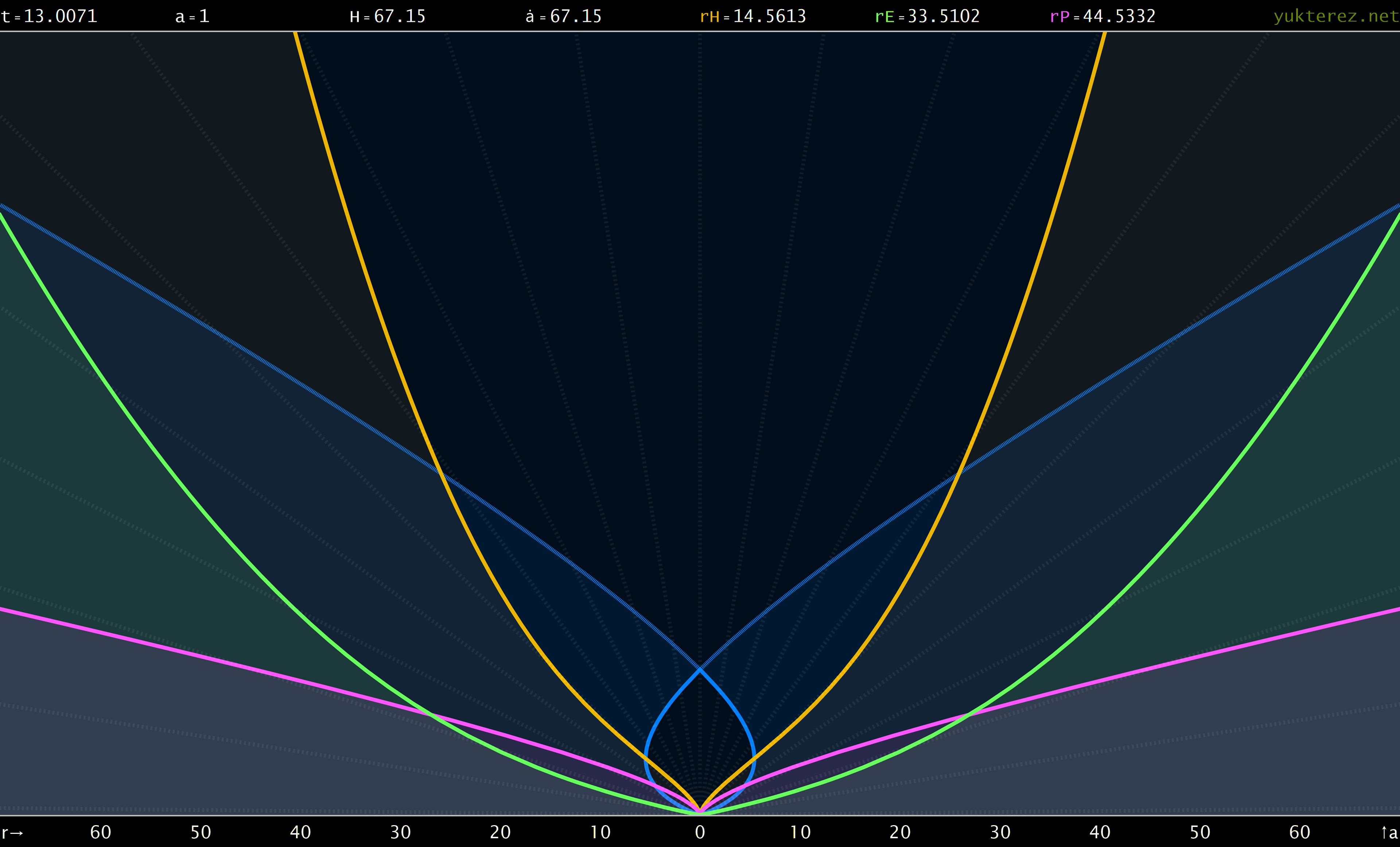Click the r→ axis label
This screenshot has height=847, width=1400.
(x=12, y=833)
